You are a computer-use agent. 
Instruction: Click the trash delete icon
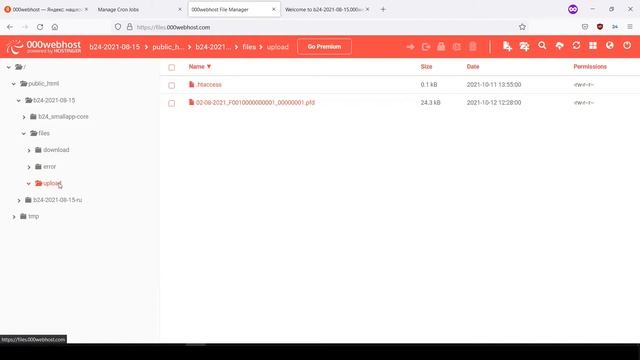[x=473, y=46]
